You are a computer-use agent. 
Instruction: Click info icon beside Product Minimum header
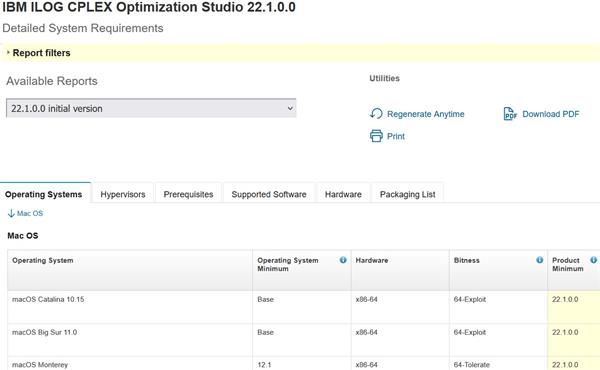(593, 260)
